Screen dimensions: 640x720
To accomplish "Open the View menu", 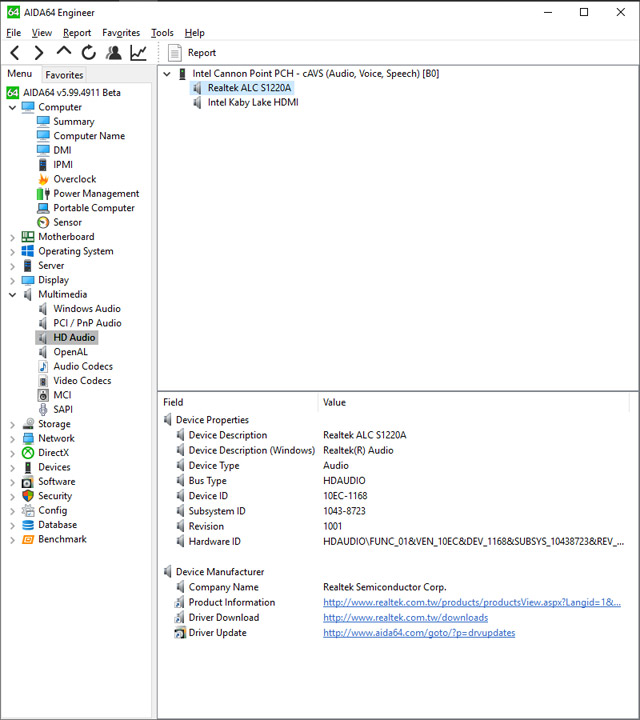I will 42,33.
